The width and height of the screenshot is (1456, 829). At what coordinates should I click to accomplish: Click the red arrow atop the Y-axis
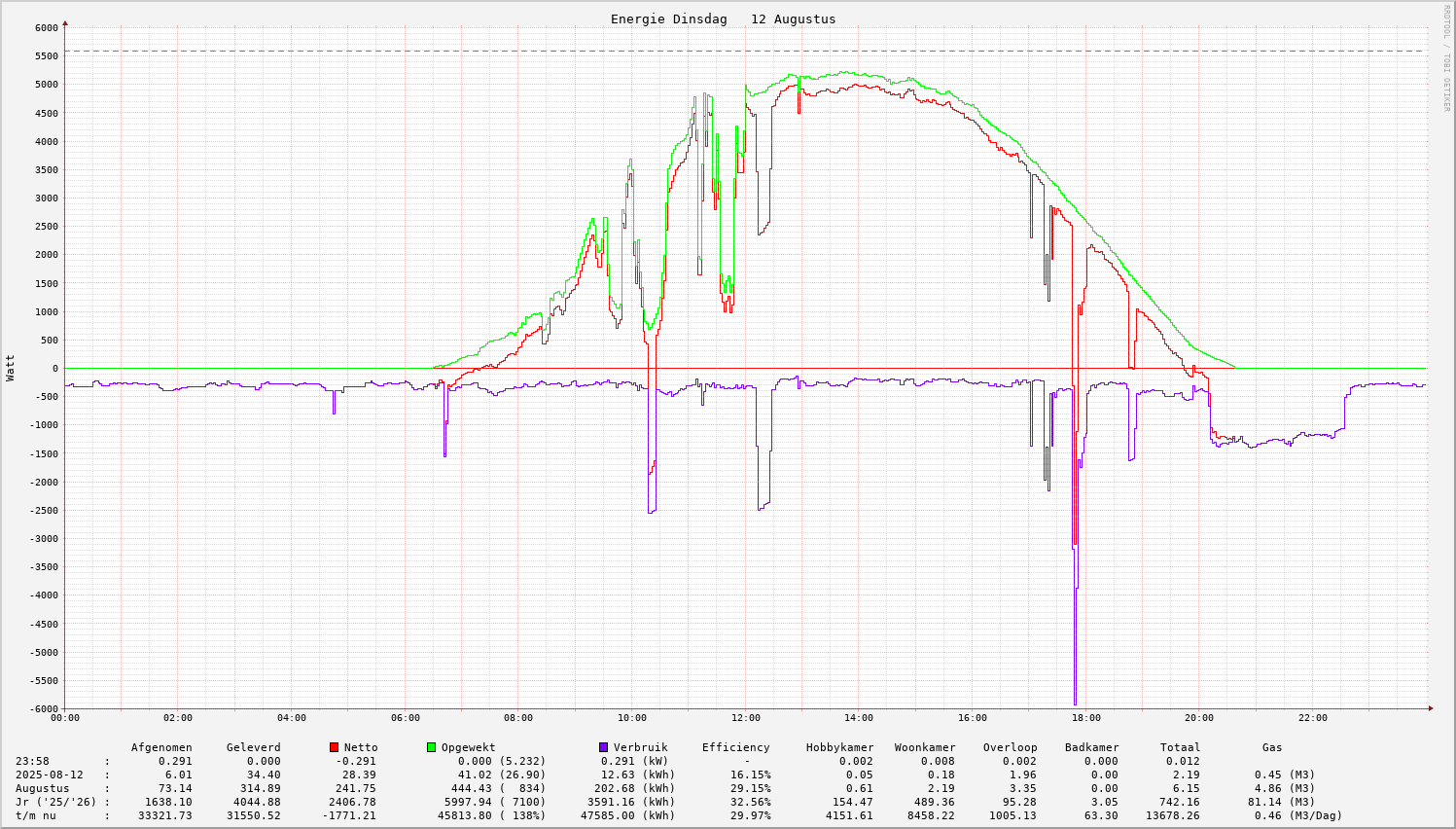click(x=65, y=22)
